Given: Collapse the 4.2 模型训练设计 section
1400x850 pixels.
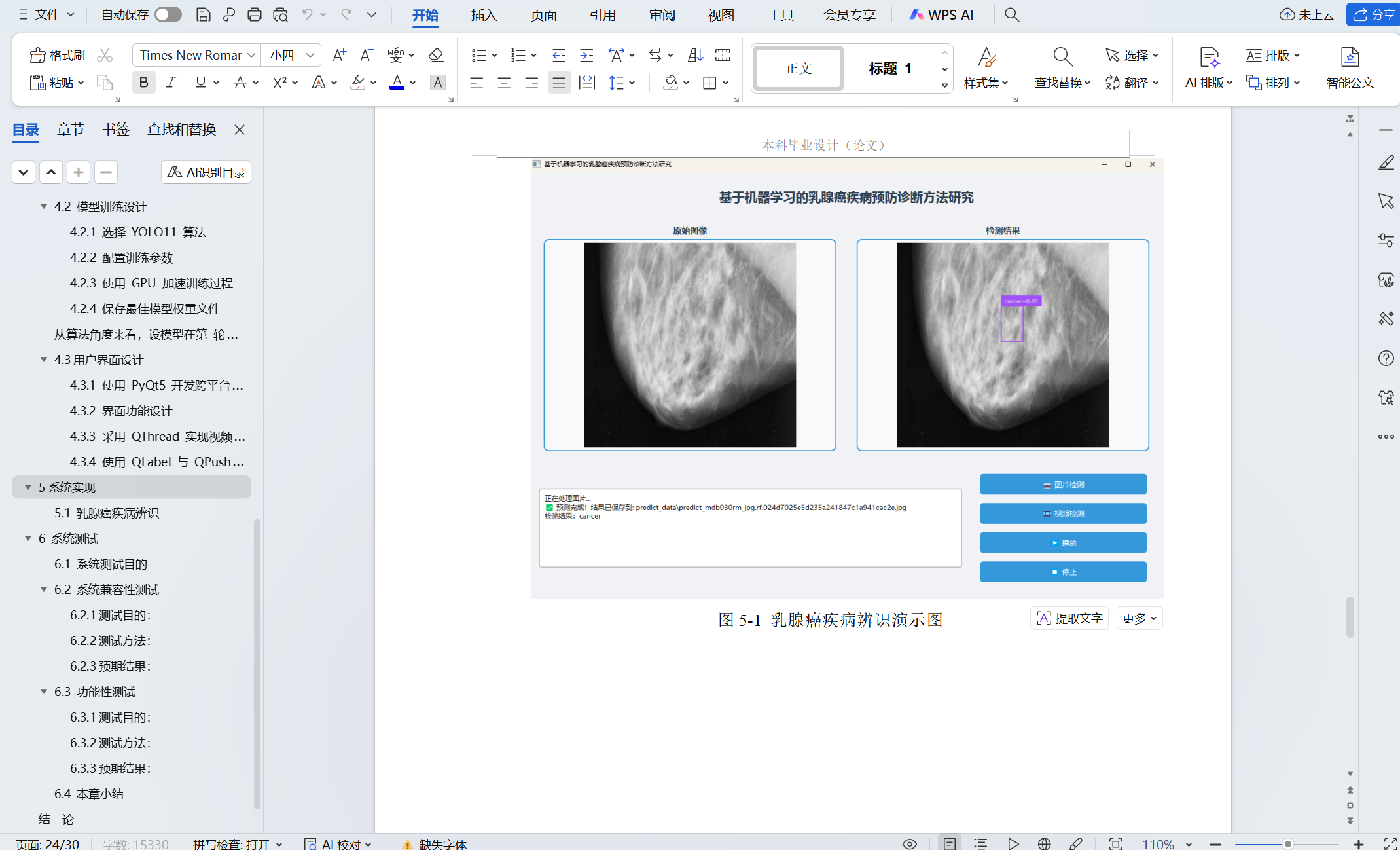Looking at the screenshot, I should pyautogui.click(x=44, y=206).
